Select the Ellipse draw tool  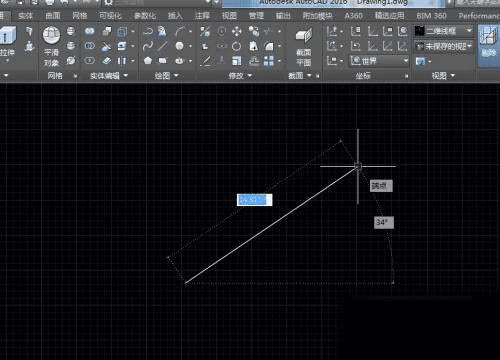(x=180, y=61)
